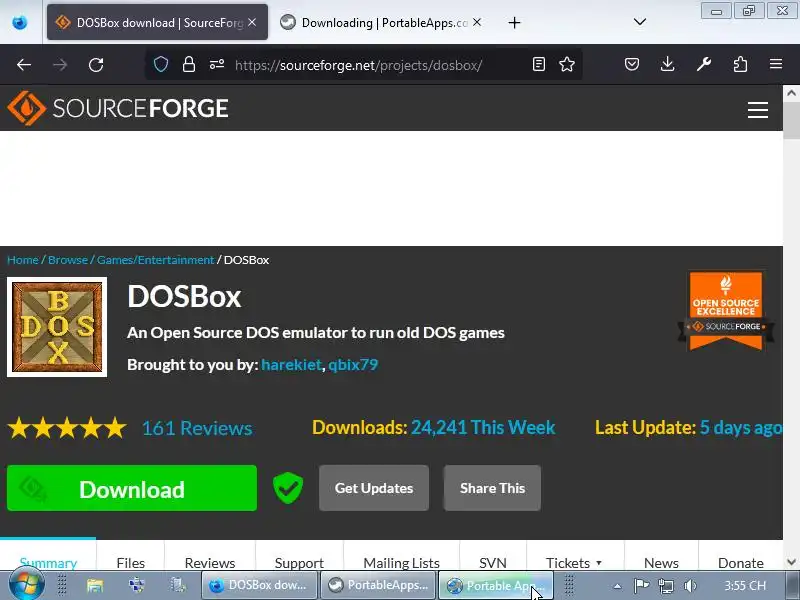Click the wrench tools icon
800x600 pixels.
tap(704, 64)
